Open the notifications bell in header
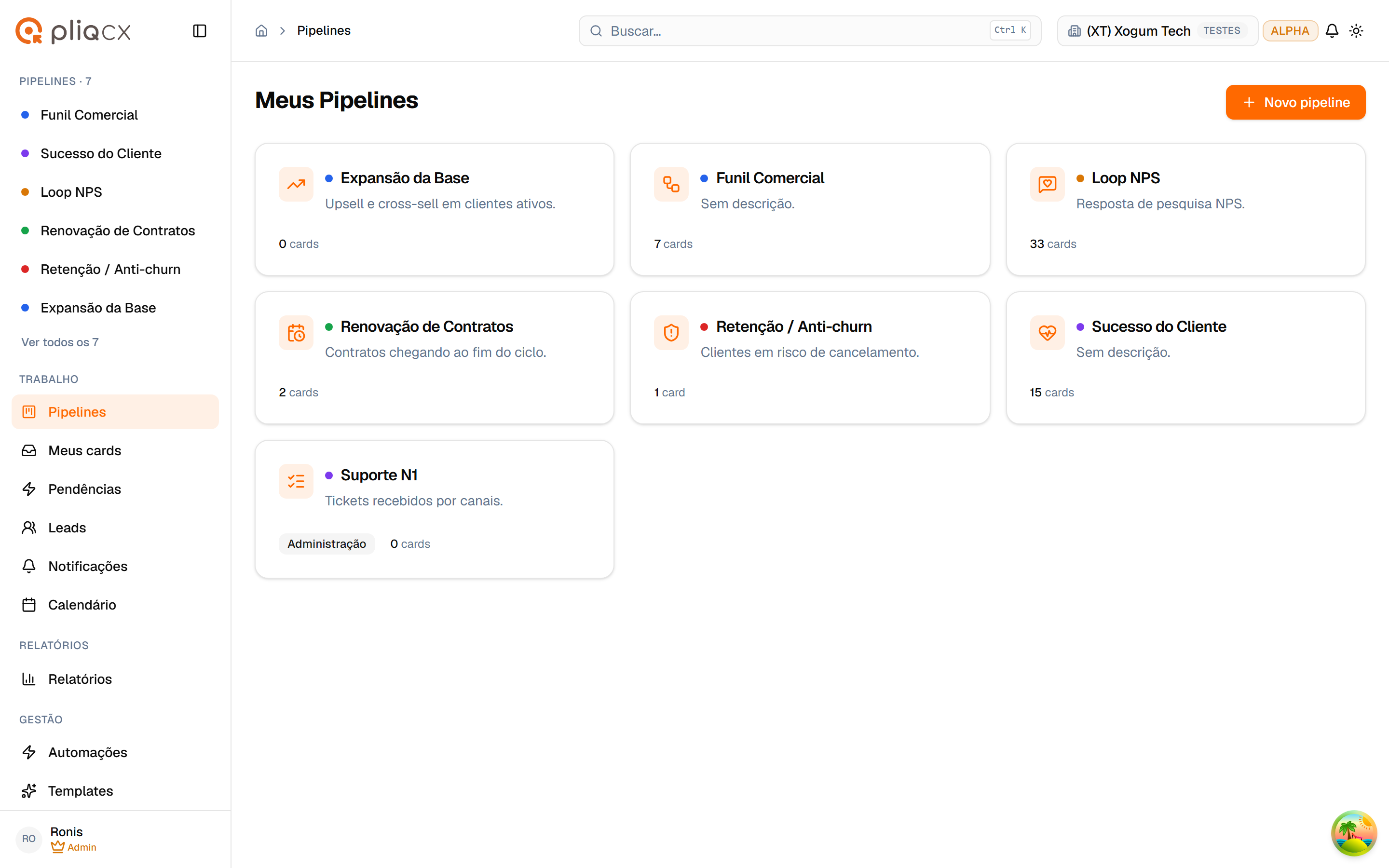 [x=1332, y=31]
